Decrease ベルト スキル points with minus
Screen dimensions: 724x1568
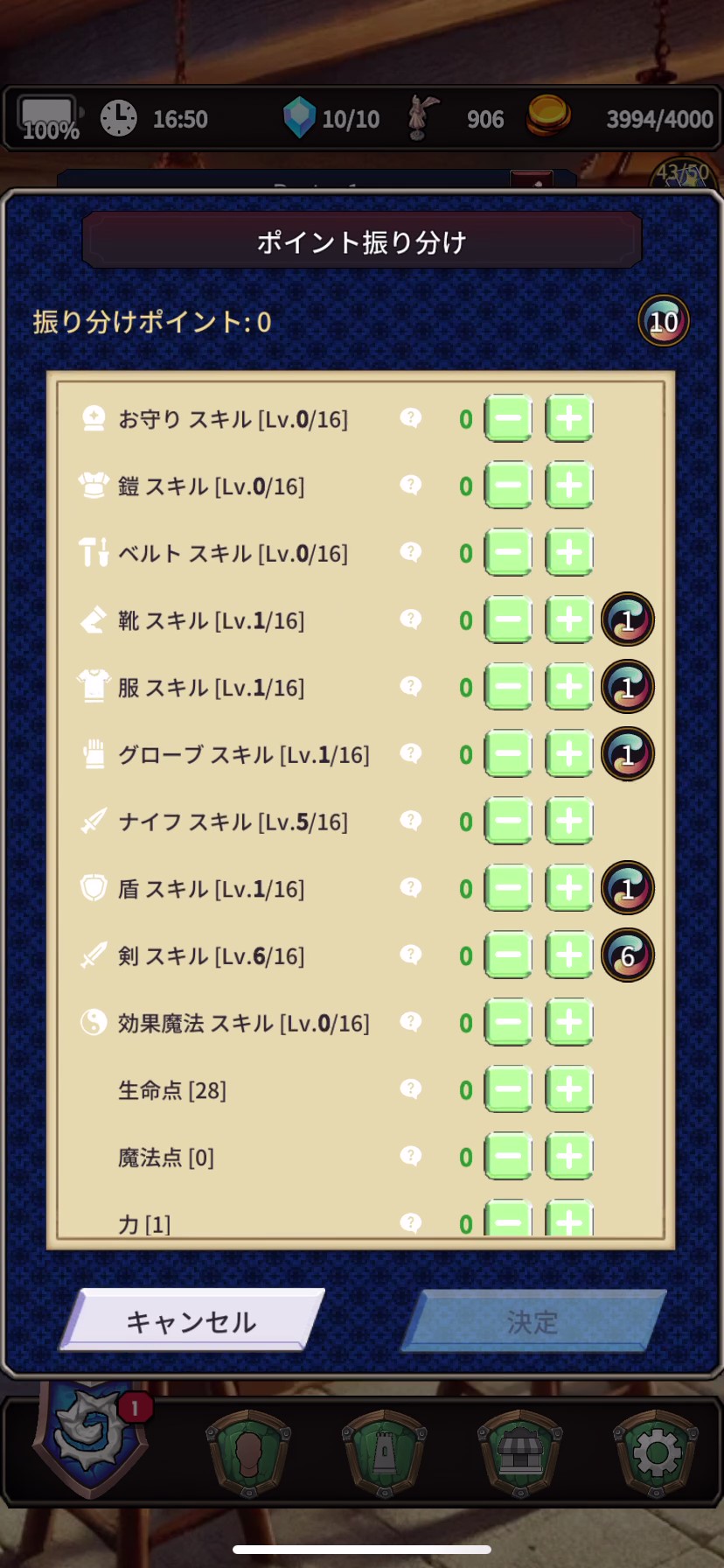pyautogui.click(x=508, y=553)
